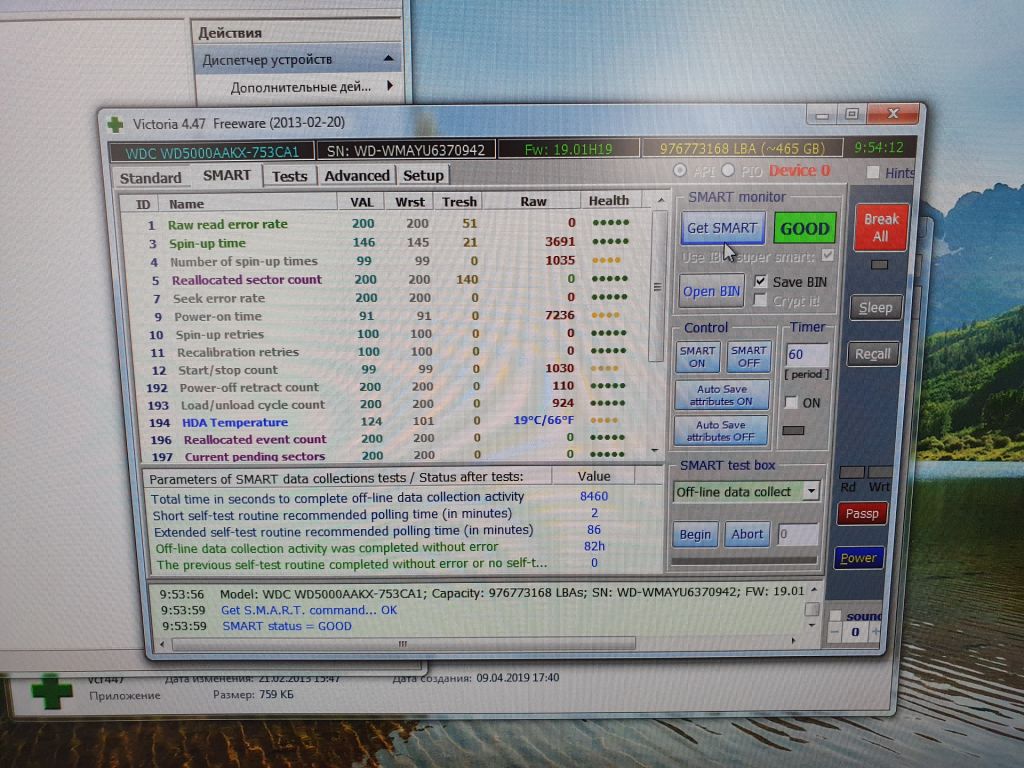Click the SMART test progress bar

pos(744,560)
